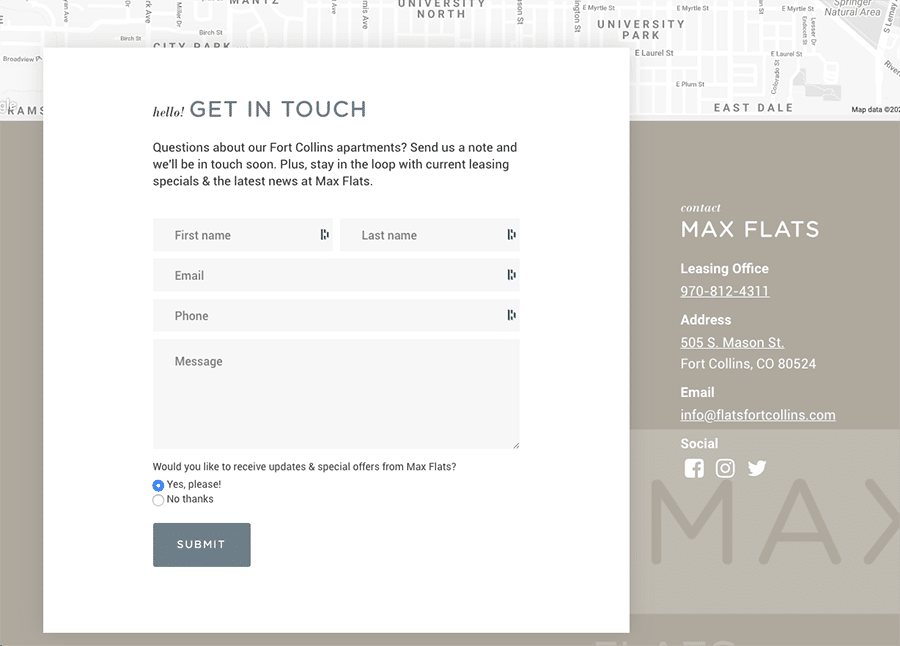The width and height of the screenshot is (900, 646).
Task: Open the 505 S. Mason St. address link
Action: [732, 342]
